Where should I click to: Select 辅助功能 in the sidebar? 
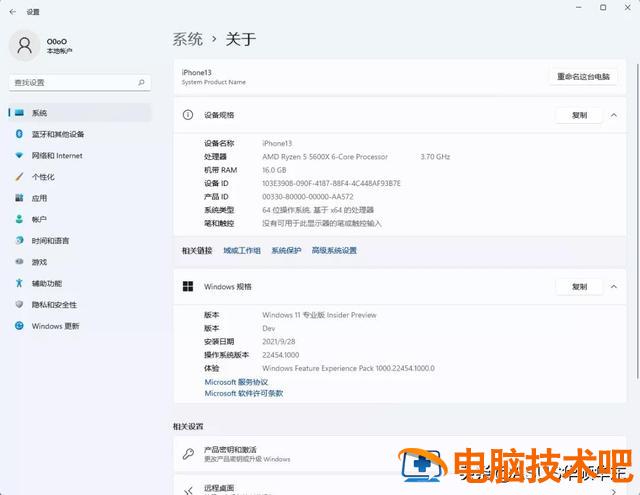[80, 283]
